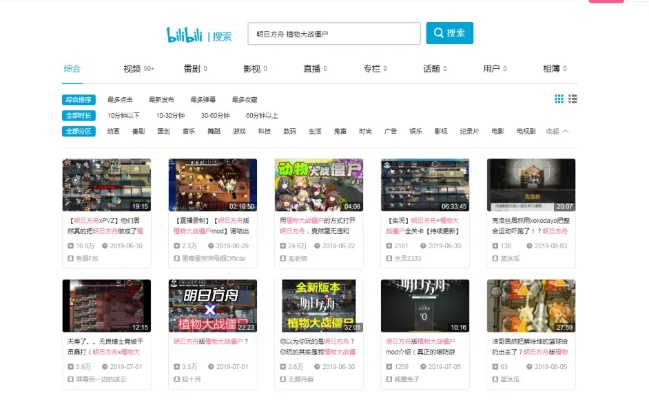This screenshot has width=649, height=400.
Task: Switch to grid view layout icon
Action: 559,99
